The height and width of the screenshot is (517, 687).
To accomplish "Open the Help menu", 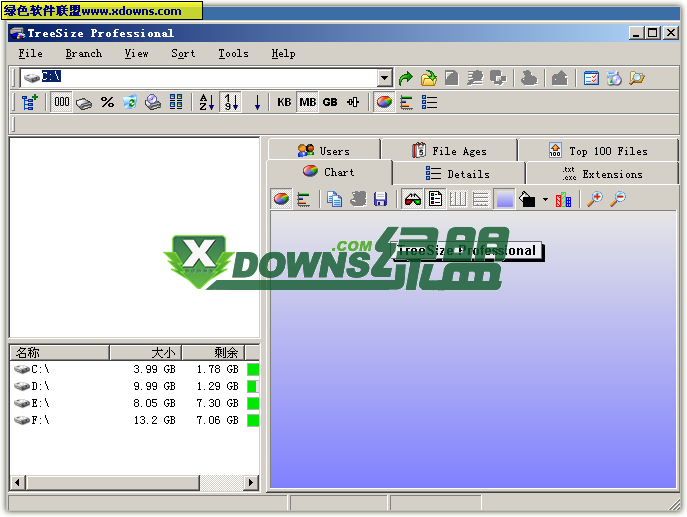I will (x=283, y=53).
